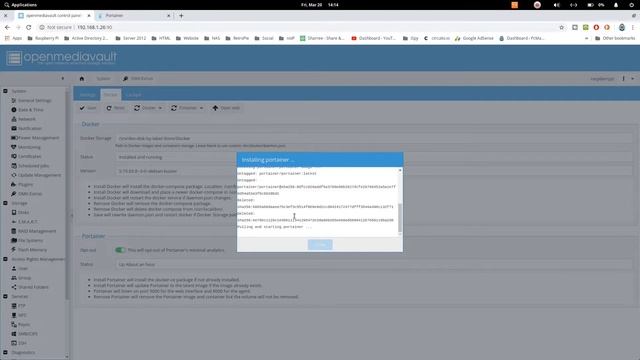Open the Portainer dropdown in toolbar

[187, 108]
